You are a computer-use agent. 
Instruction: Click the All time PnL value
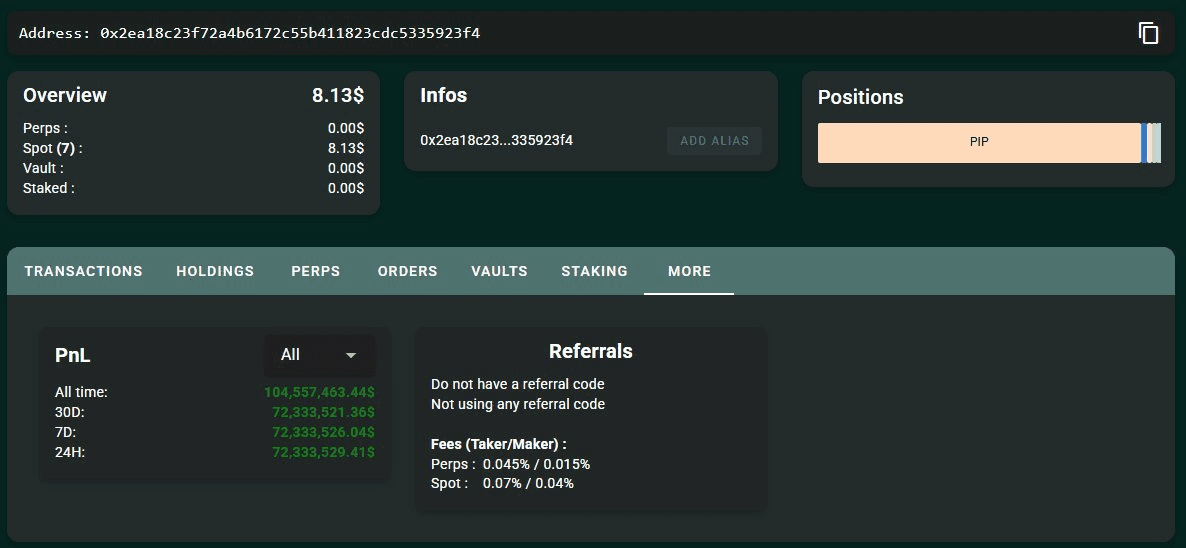(319, 392)
